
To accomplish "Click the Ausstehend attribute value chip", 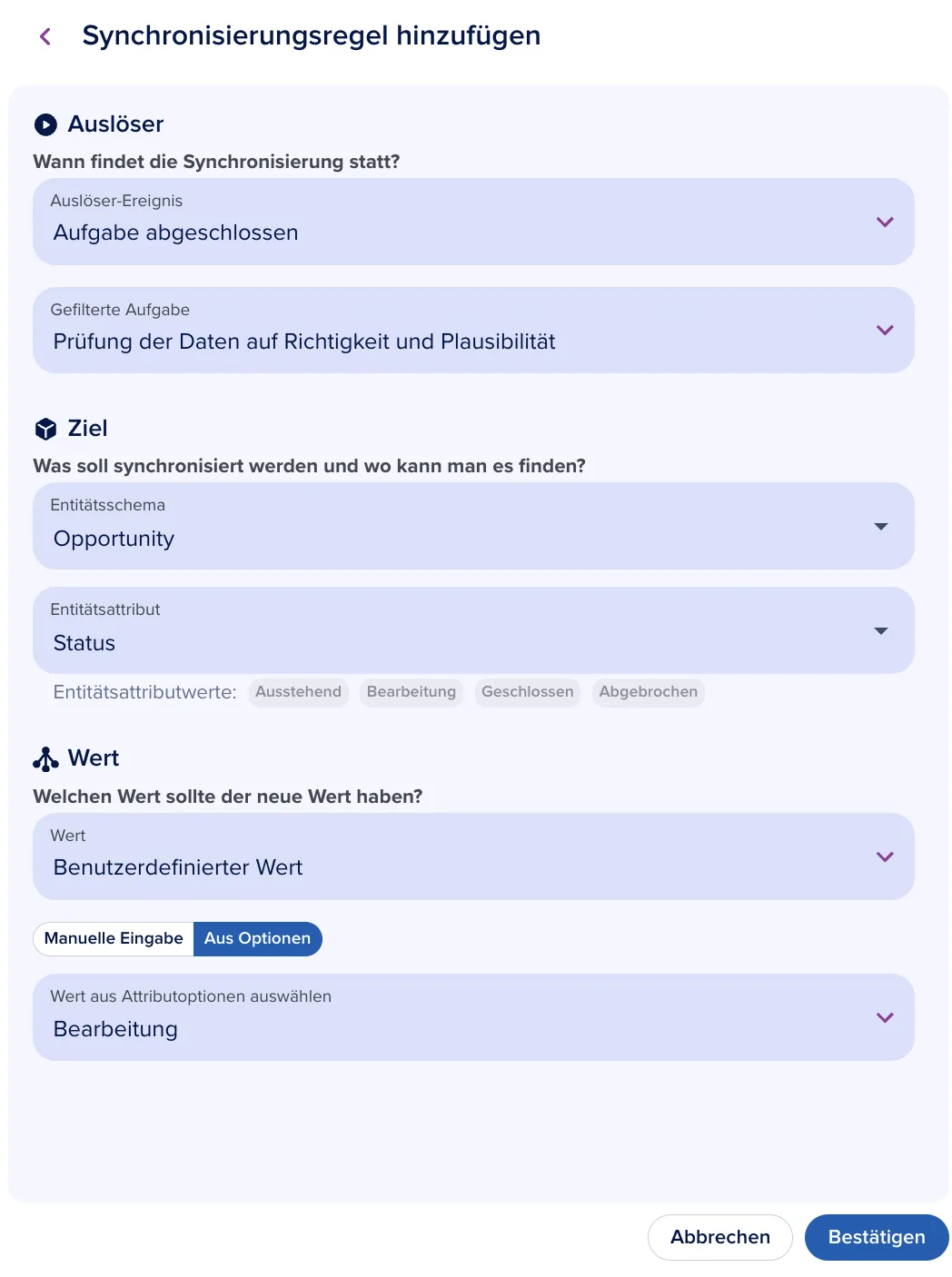I will coord(298,692).
